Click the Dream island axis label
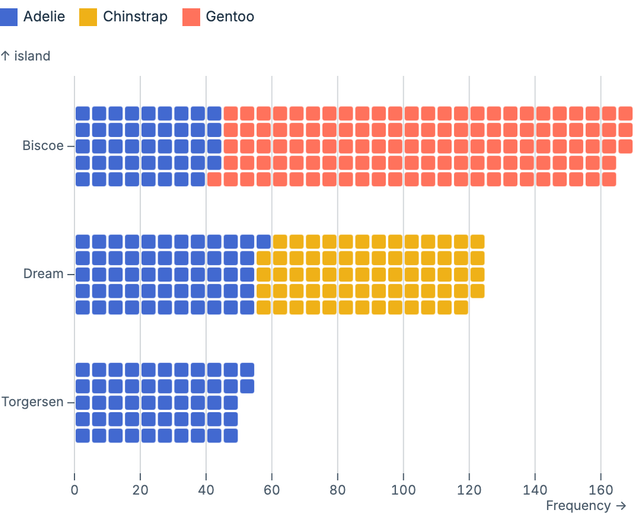Screen dimensions: 640x529 (x=43, y=274)
